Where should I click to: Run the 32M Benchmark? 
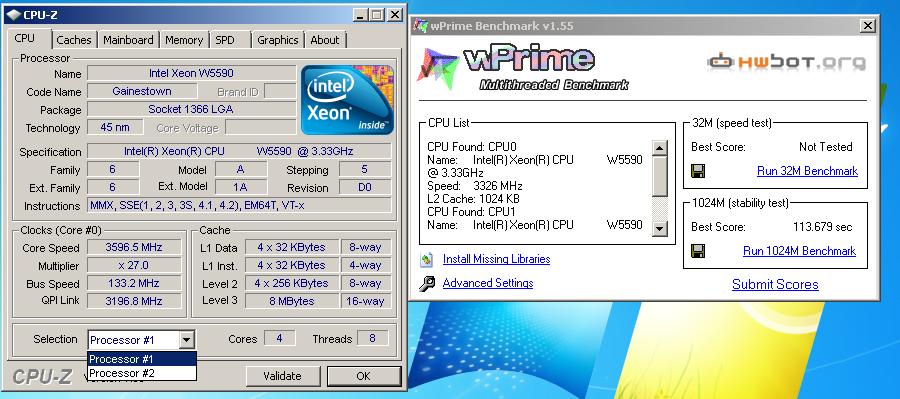coord(807,171)
